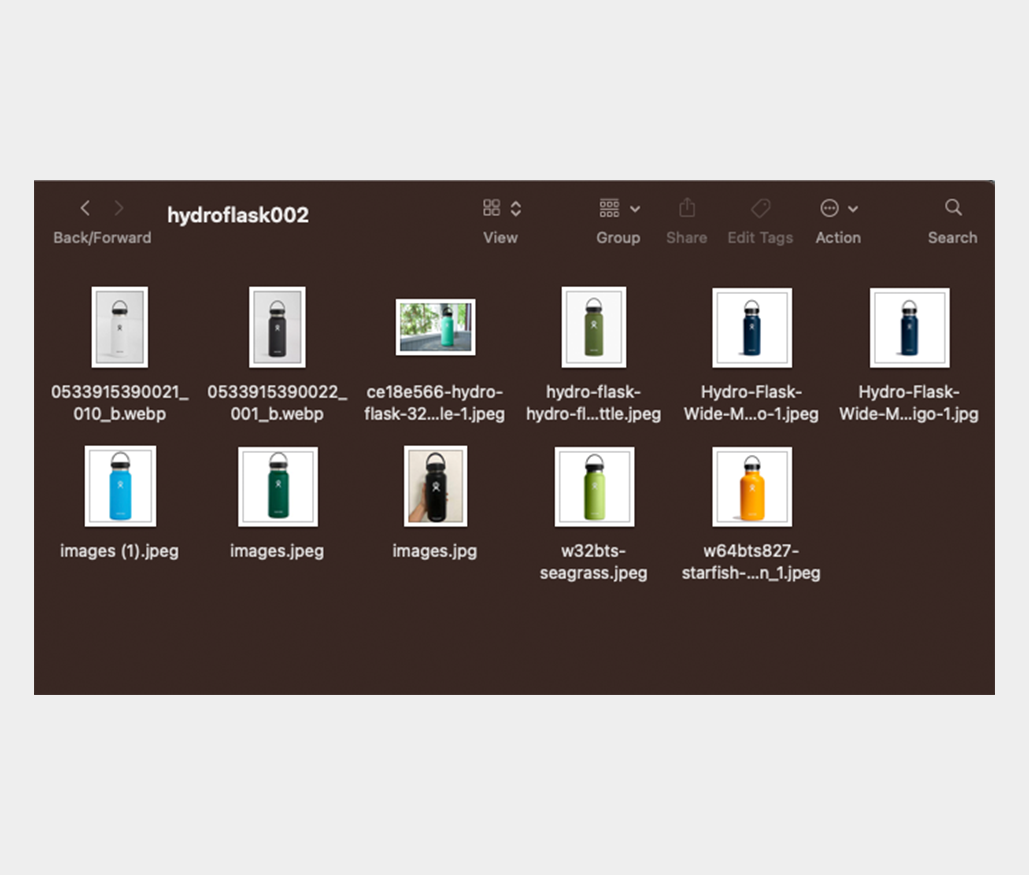The width and height of the screenshot is (1029, 875).
Task: Select the Hydro-Flask-Wide-M...o-1.jpeg thumbnail
Action: pyautogui.click(x=752, y=328)
